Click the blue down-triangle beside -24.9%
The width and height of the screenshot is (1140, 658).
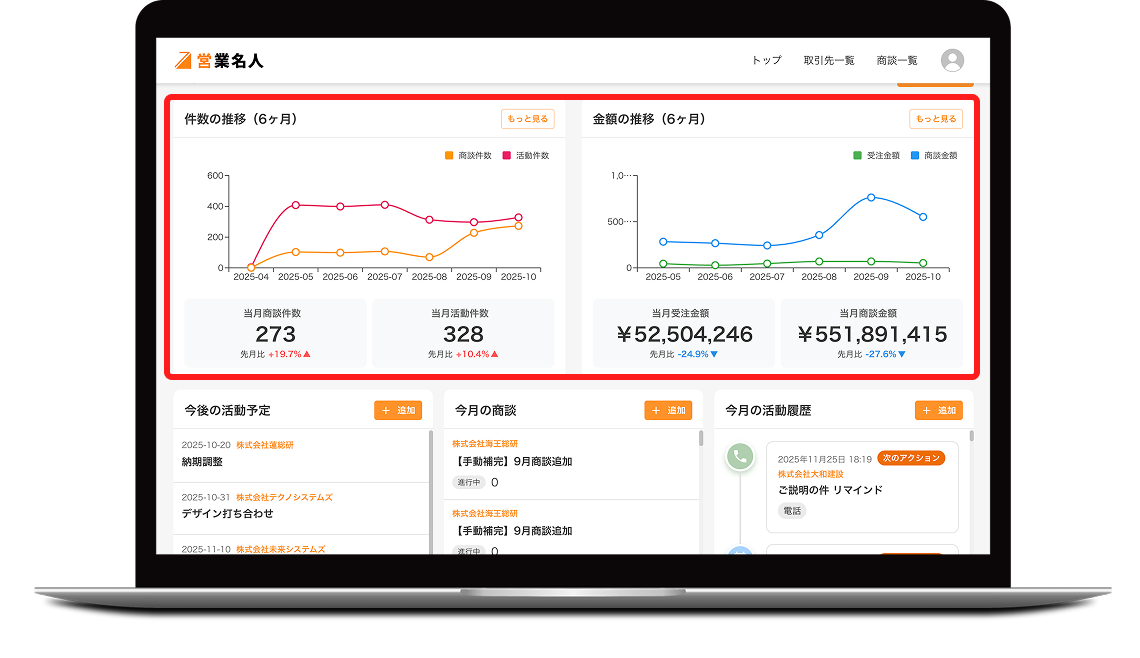[714, 354]
